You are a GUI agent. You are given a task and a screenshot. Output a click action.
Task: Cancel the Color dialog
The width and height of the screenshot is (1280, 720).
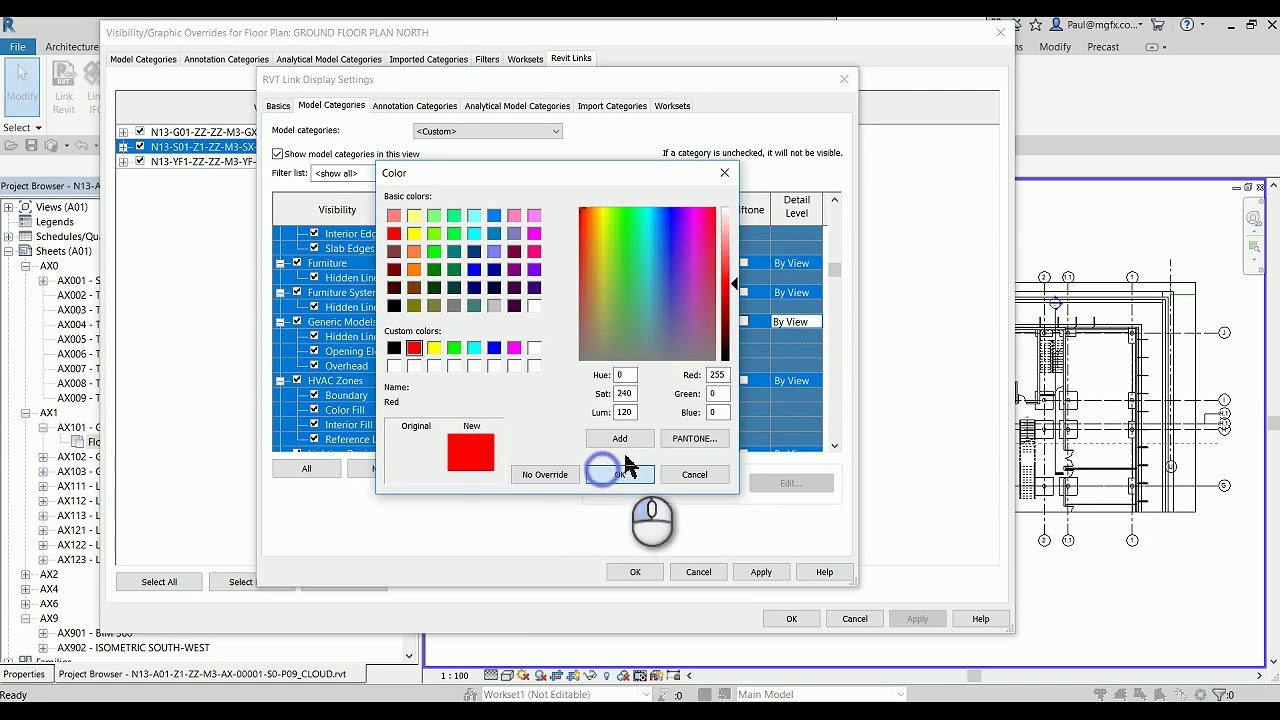[694, 475]
